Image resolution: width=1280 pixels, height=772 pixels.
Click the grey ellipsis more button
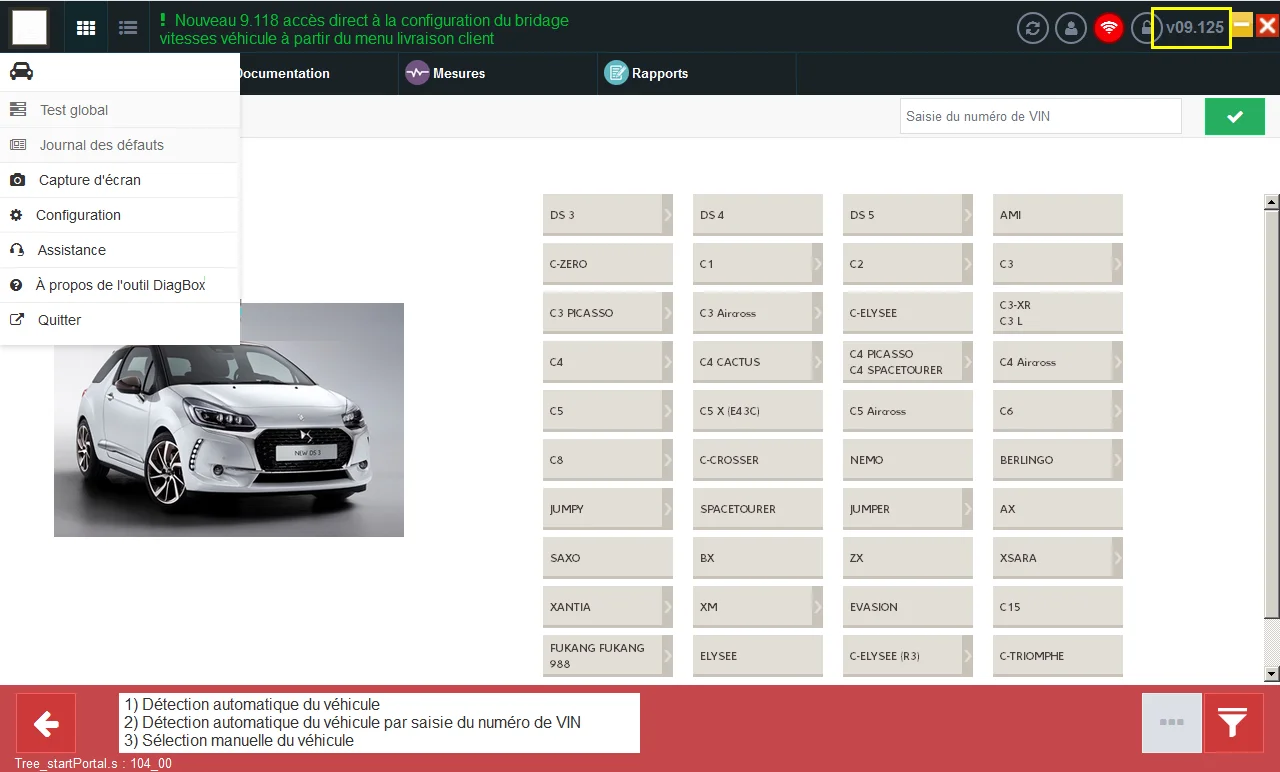pyautogui.click(x=1172, y=723)
